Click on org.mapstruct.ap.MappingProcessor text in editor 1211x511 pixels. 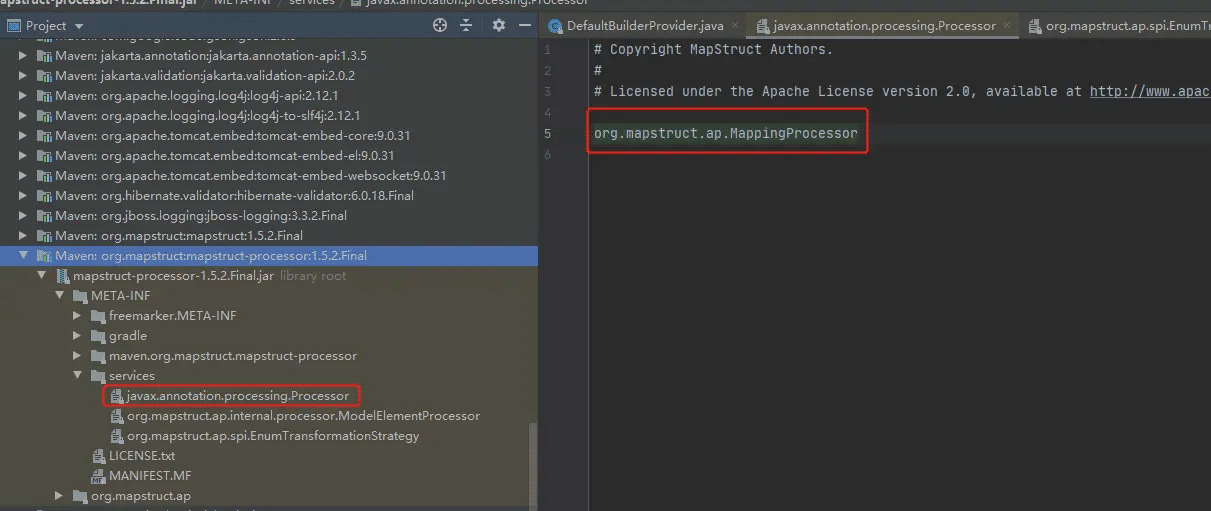(x=726, y=133)
